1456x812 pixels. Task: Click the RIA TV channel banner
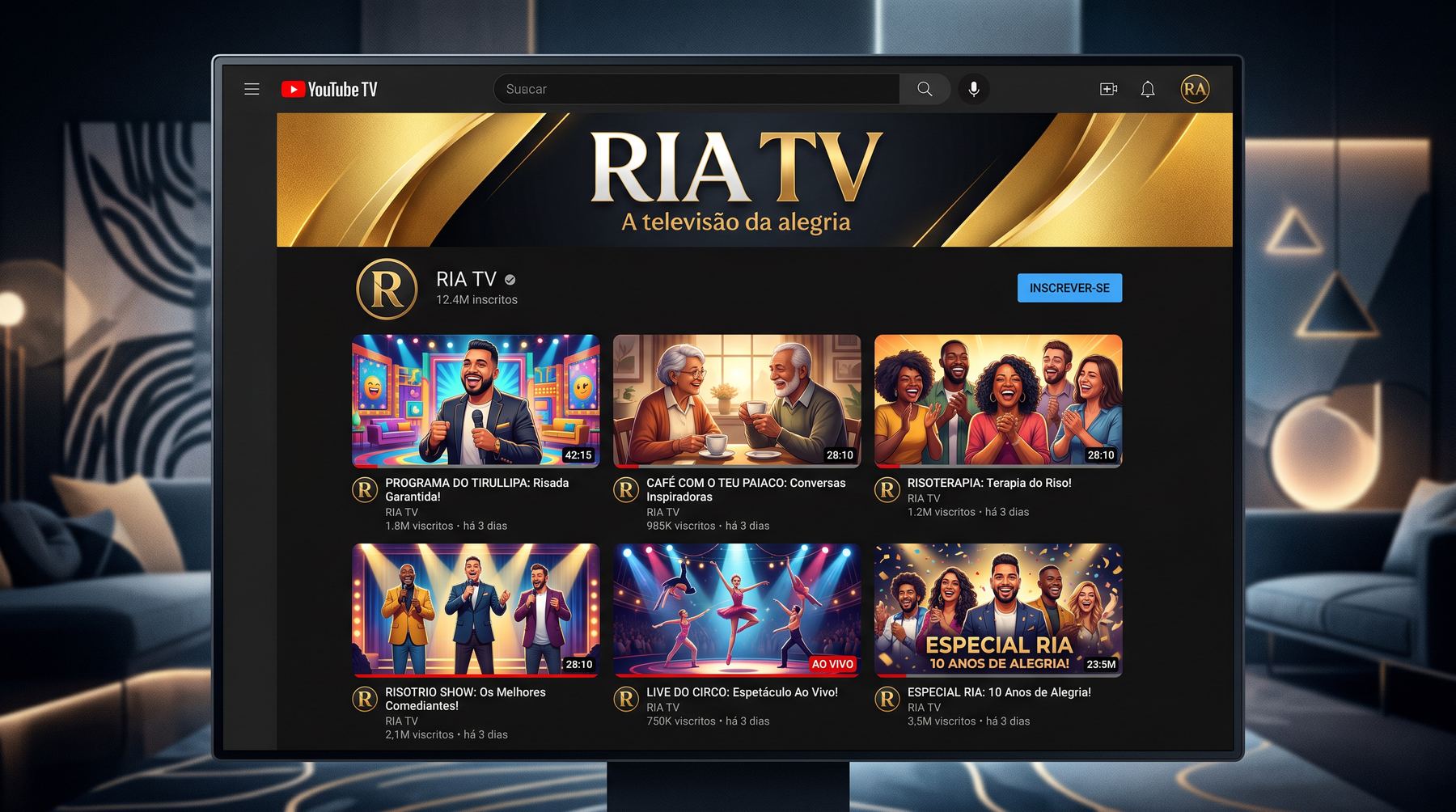click(755, 180)
